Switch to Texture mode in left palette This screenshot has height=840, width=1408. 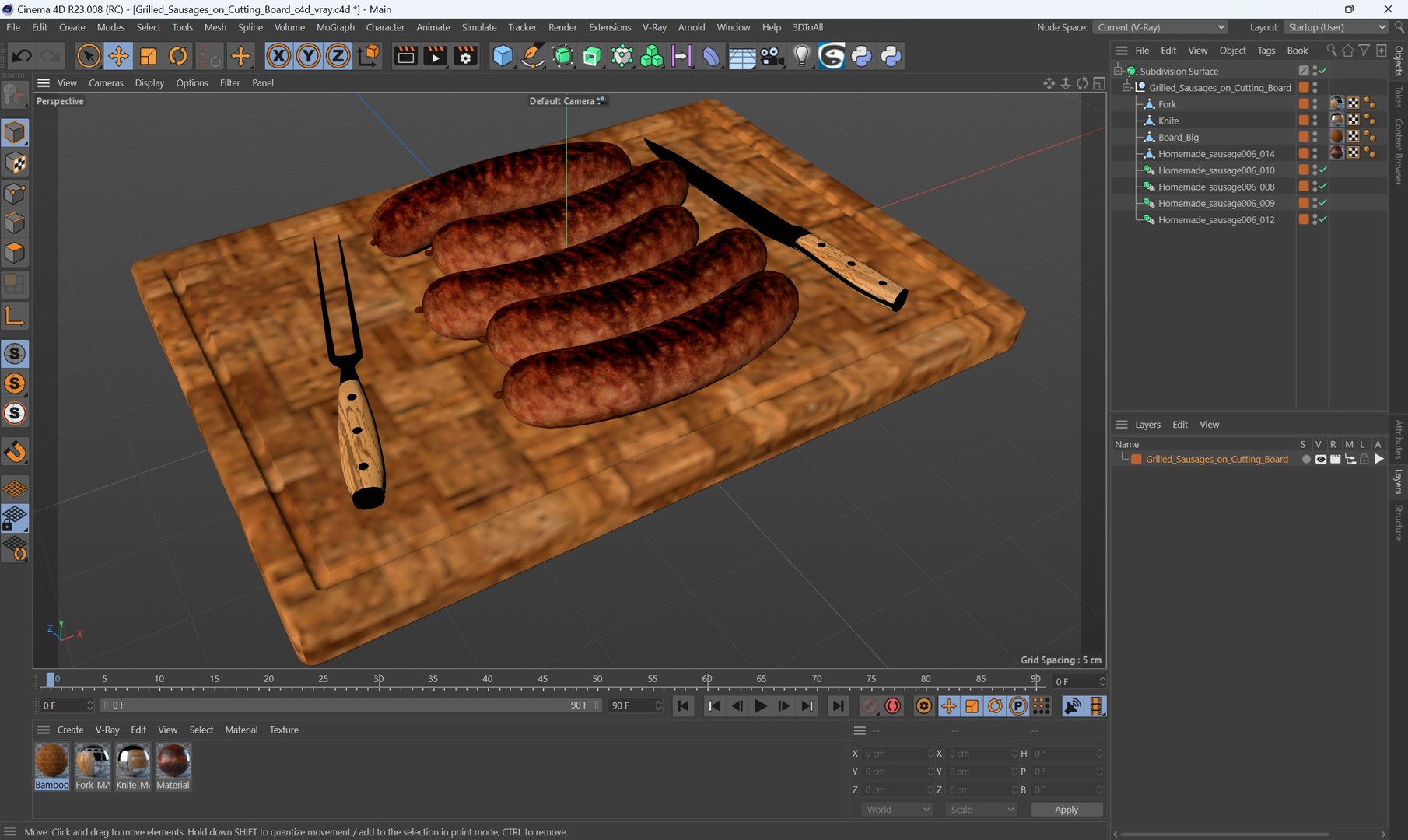[x=15, y=163]
